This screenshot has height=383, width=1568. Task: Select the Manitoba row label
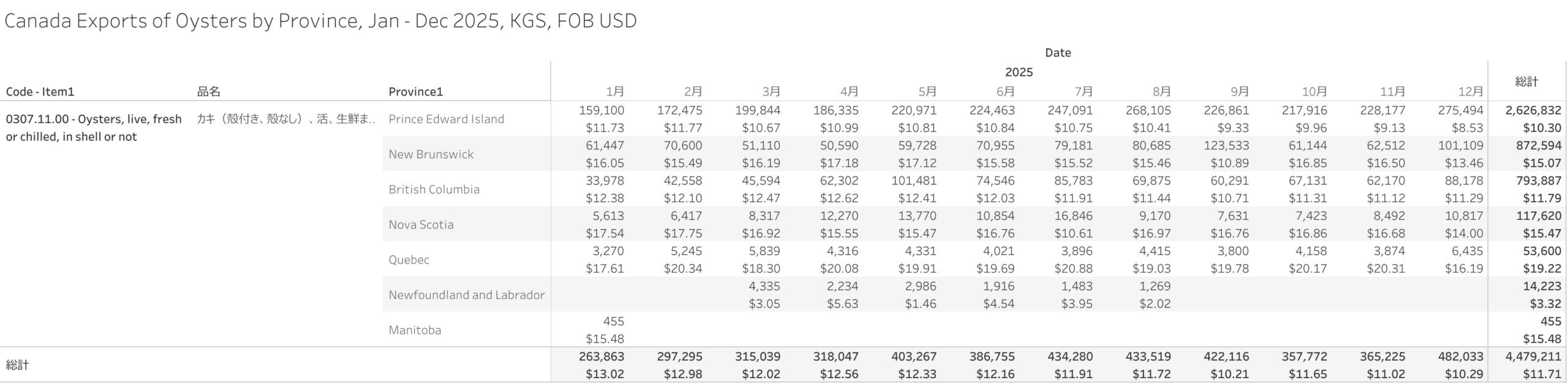coord(415,330)
